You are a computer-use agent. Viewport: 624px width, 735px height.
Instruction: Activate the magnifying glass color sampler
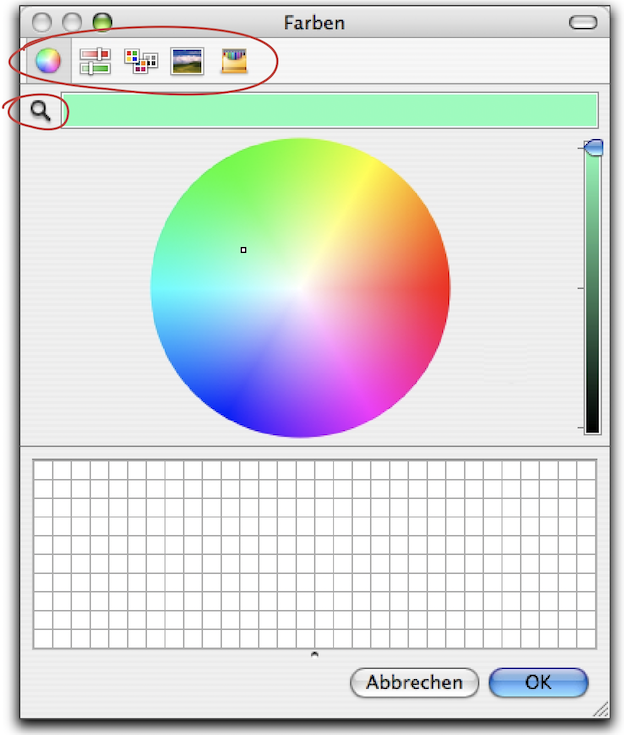pyautogui.click(x=40, y=111)
